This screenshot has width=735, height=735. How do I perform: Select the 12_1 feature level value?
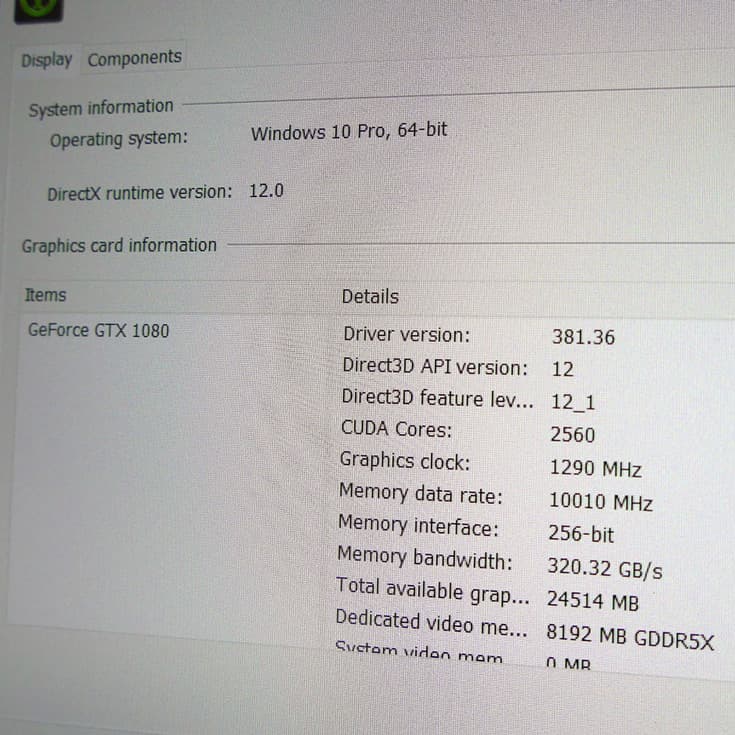[573, 402]
